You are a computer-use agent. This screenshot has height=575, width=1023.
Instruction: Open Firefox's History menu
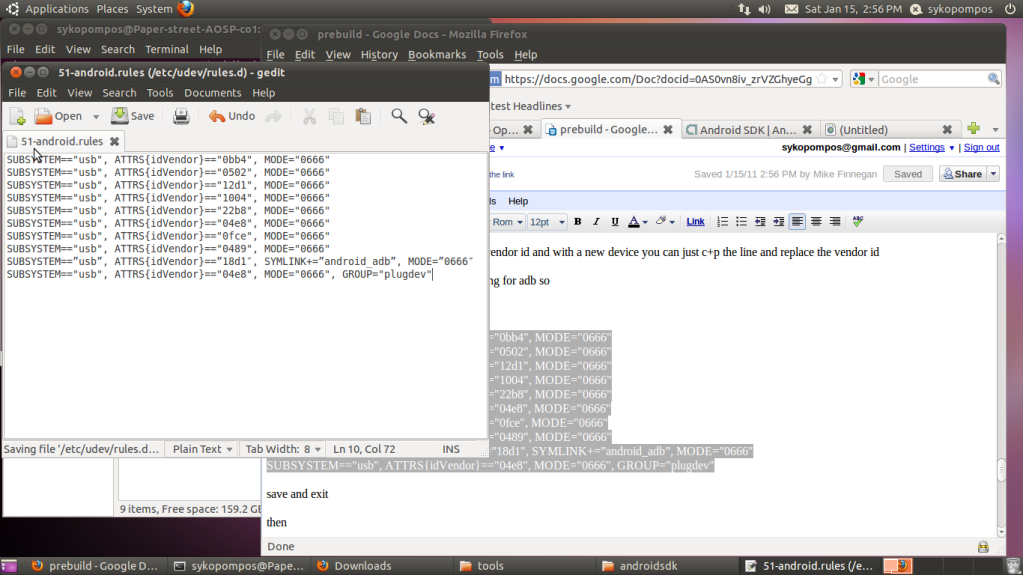coord(379,55)
